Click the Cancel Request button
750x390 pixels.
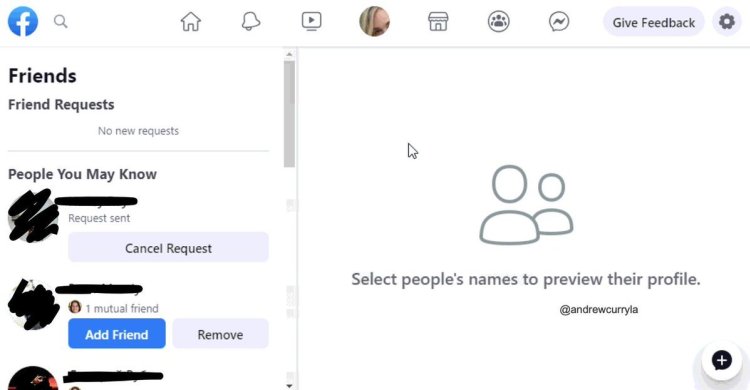coord(168,248)
